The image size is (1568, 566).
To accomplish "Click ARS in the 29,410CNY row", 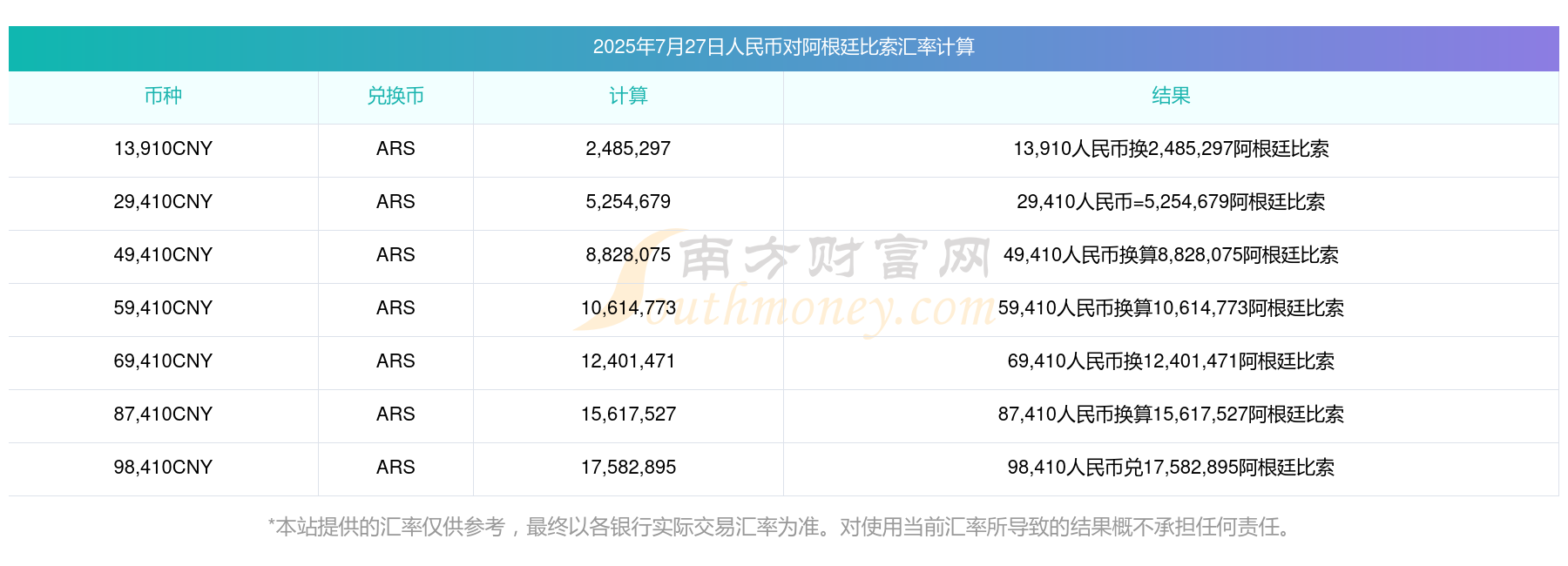I will click(x=395, y=202).
